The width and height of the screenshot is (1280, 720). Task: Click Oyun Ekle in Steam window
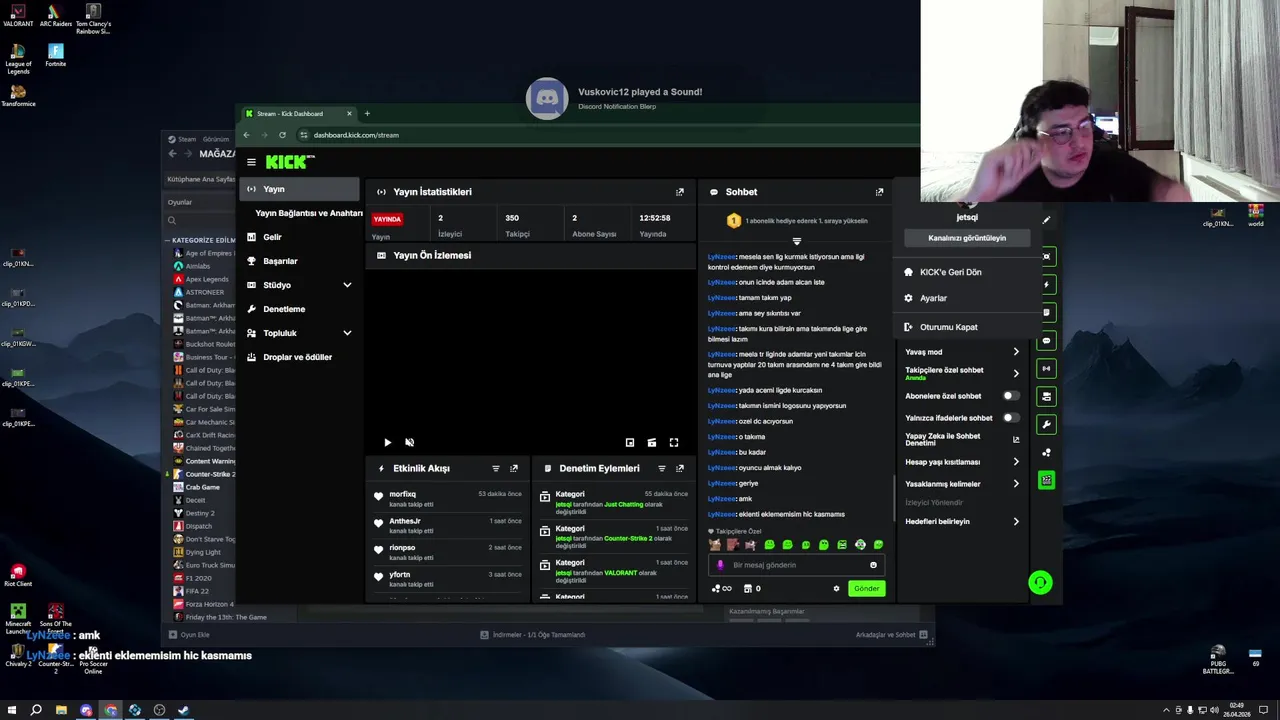click(188, 635)
